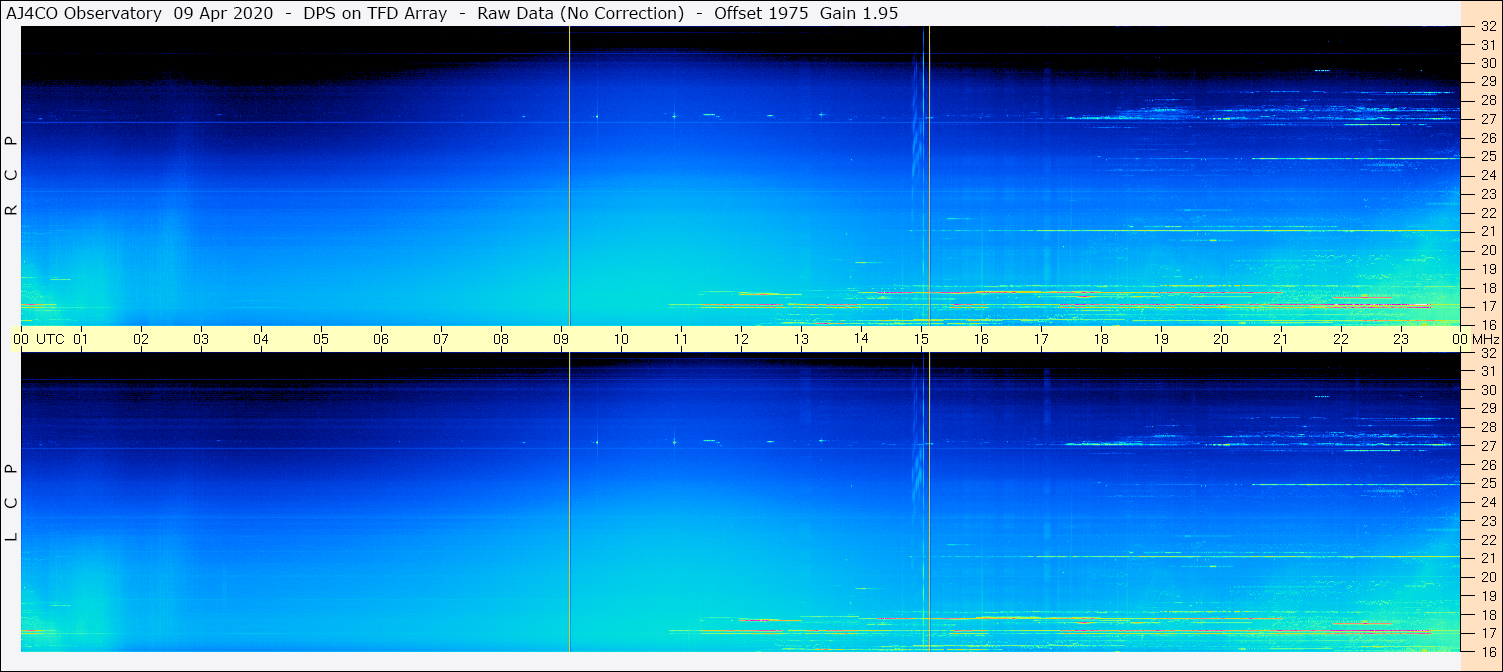Click the 21 MHz label of the RCP panel

tap(1487, 231)
